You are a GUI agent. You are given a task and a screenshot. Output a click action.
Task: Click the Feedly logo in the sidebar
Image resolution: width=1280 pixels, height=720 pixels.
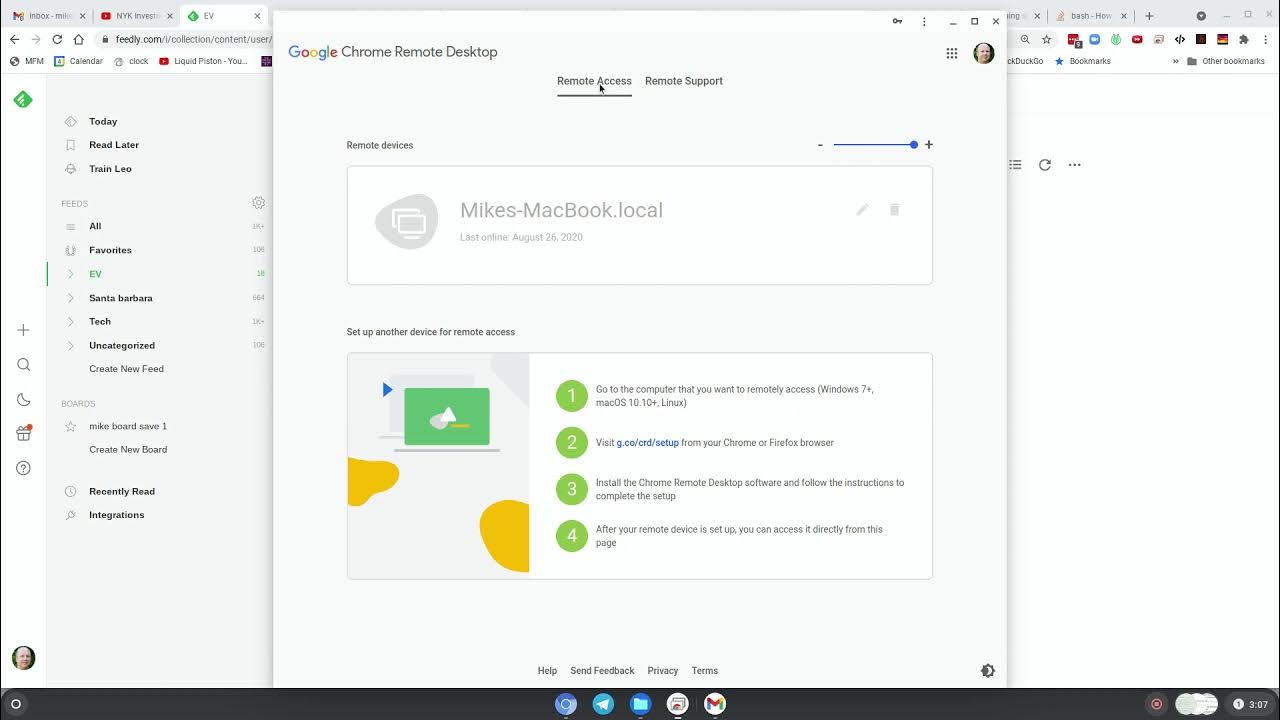tap(23, 99)
